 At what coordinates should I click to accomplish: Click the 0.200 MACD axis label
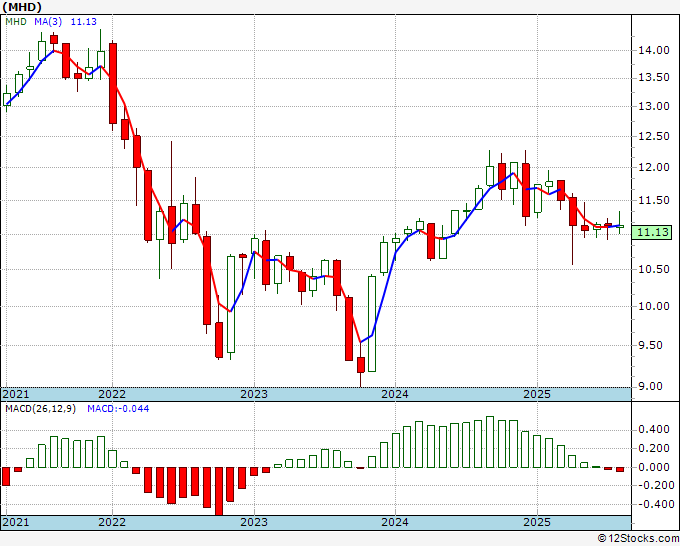pos(654,449)
